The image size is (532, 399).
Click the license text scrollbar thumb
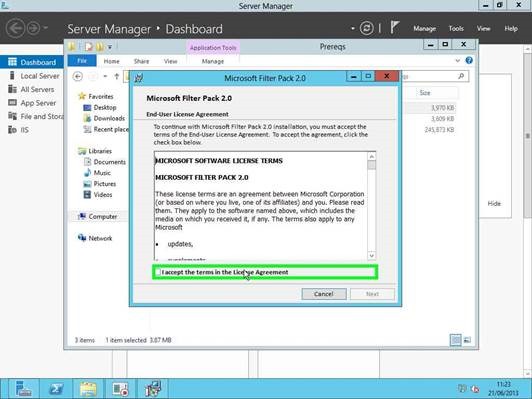click(372, 165)
